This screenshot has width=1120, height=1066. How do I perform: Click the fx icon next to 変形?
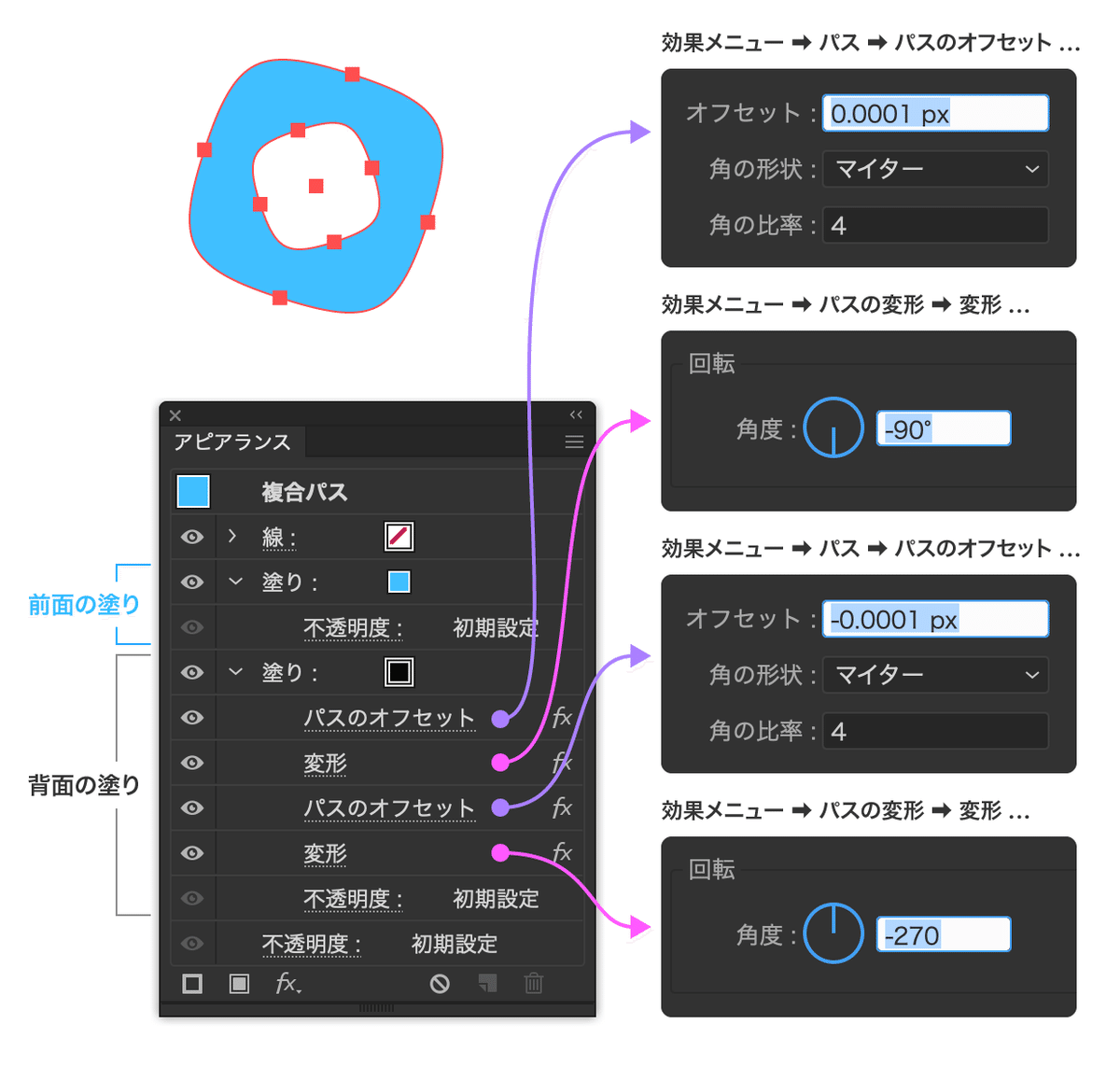(562, 763)
